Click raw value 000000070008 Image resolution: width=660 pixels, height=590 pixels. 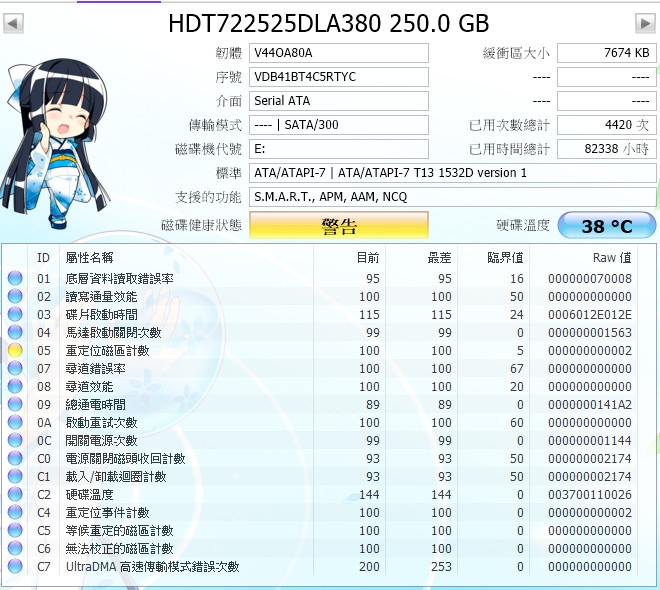point(590,278)
